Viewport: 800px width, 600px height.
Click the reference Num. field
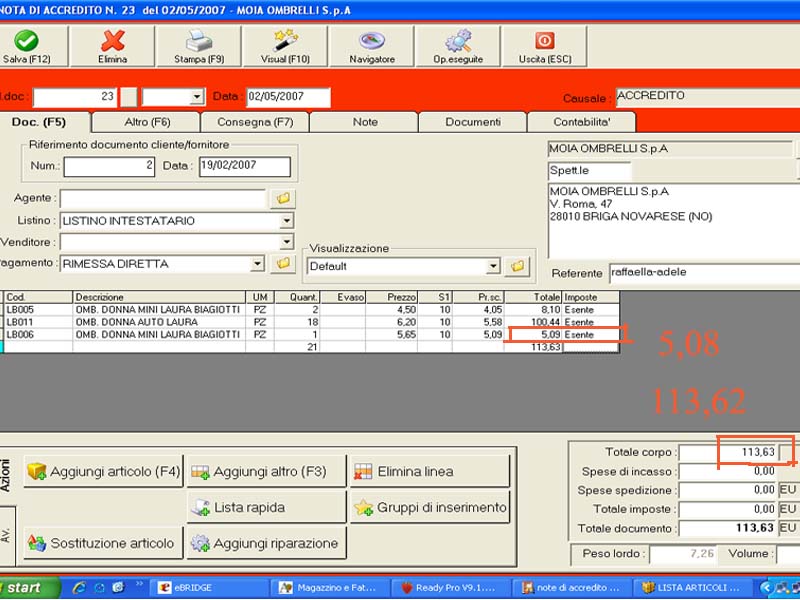[109, 166]
